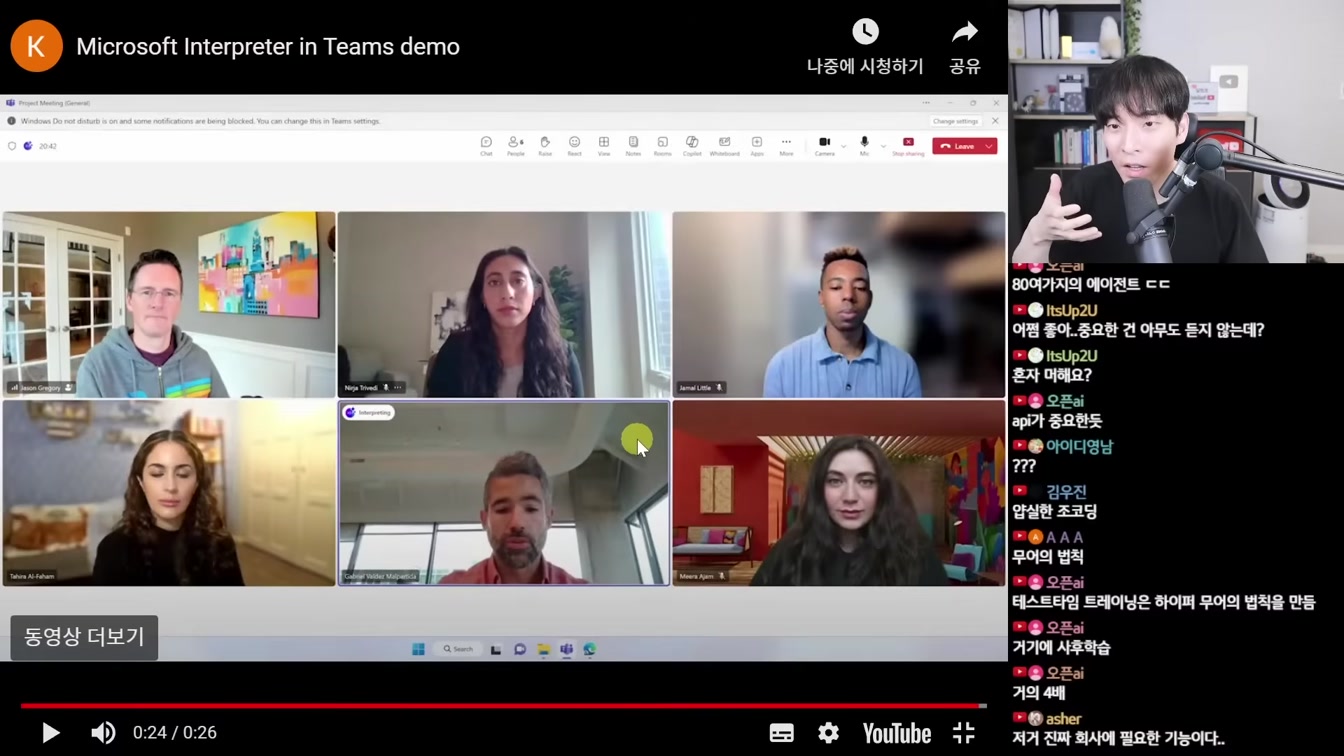Play the paused video
The image size is (1344, 756).
coord(50,733)
